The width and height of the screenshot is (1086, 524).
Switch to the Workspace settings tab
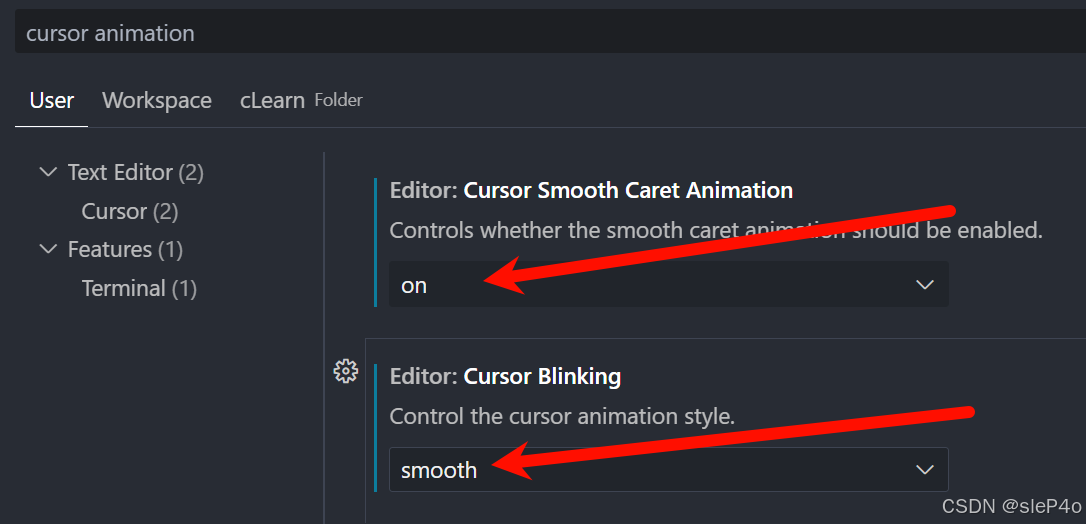157,100
